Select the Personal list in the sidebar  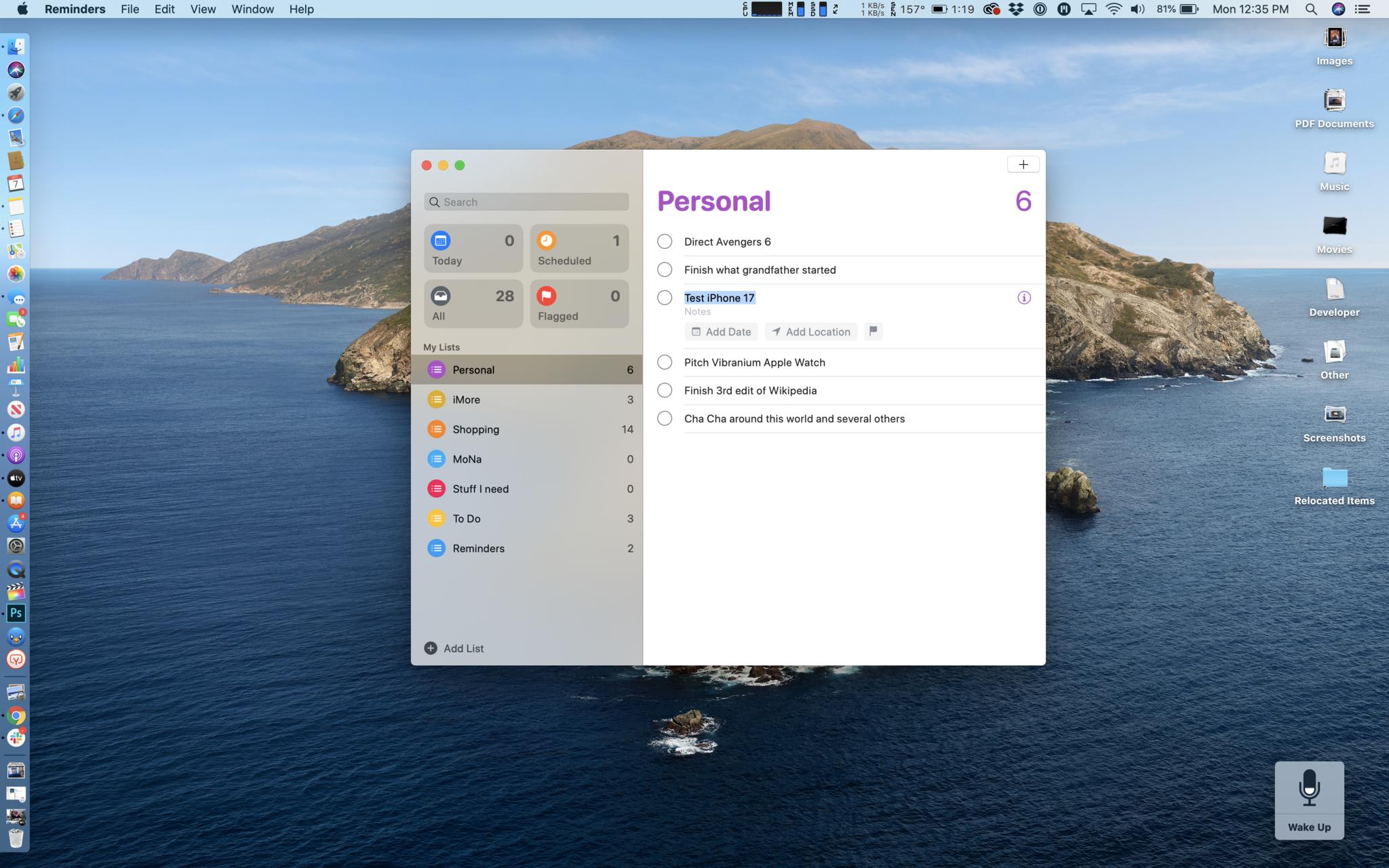coord(527,370)
